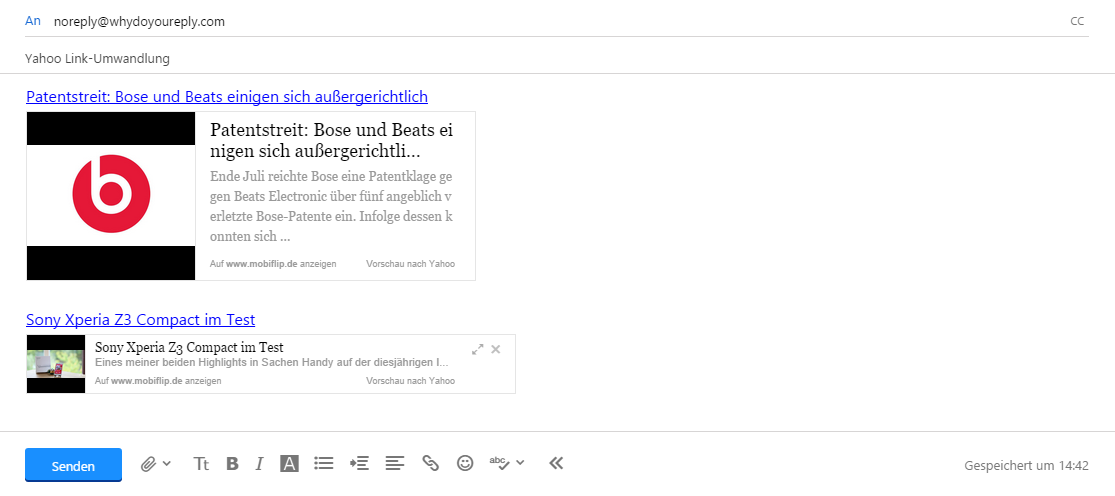Click Vorschau nach Yahoo in Sony card
Image resolution: width=1115 pixels, height=496 pixels.
(410, 381)
